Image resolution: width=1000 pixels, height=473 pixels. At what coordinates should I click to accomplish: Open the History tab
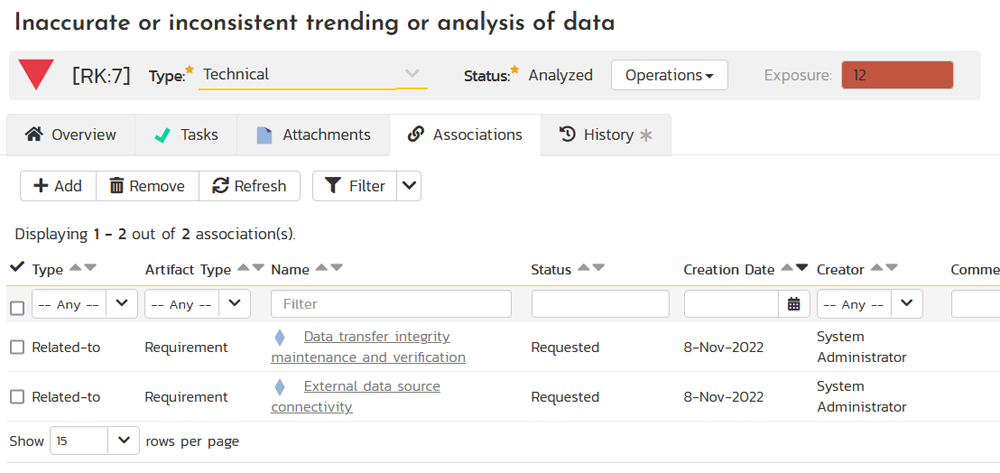(x=606, y=135)
